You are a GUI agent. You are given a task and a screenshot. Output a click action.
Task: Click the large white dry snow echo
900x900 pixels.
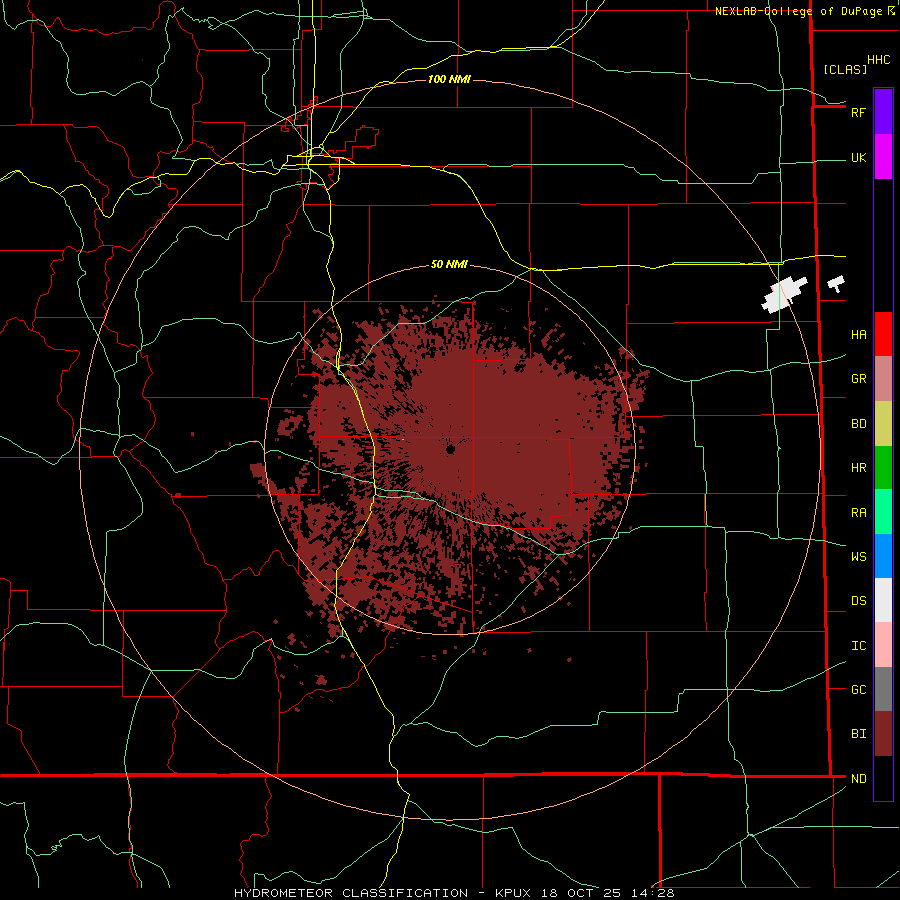click(x=783, y=294)
